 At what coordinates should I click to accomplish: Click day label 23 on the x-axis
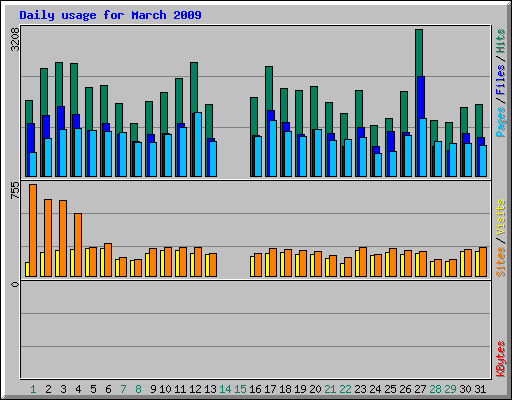360,389
